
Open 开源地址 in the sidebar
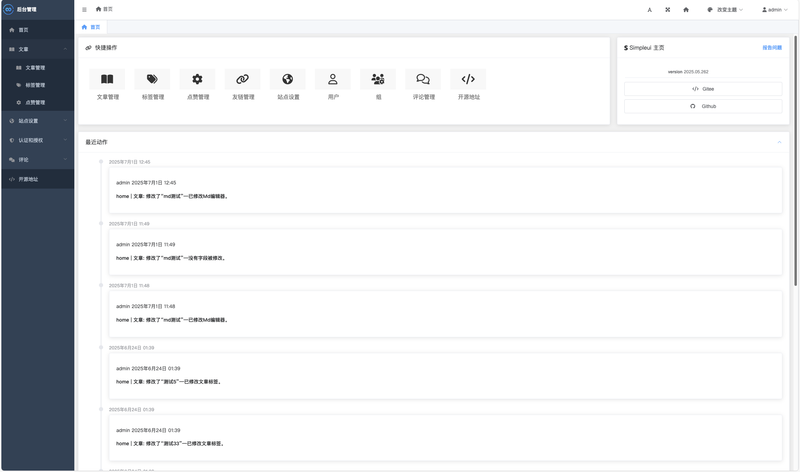[x=38, y=179]
